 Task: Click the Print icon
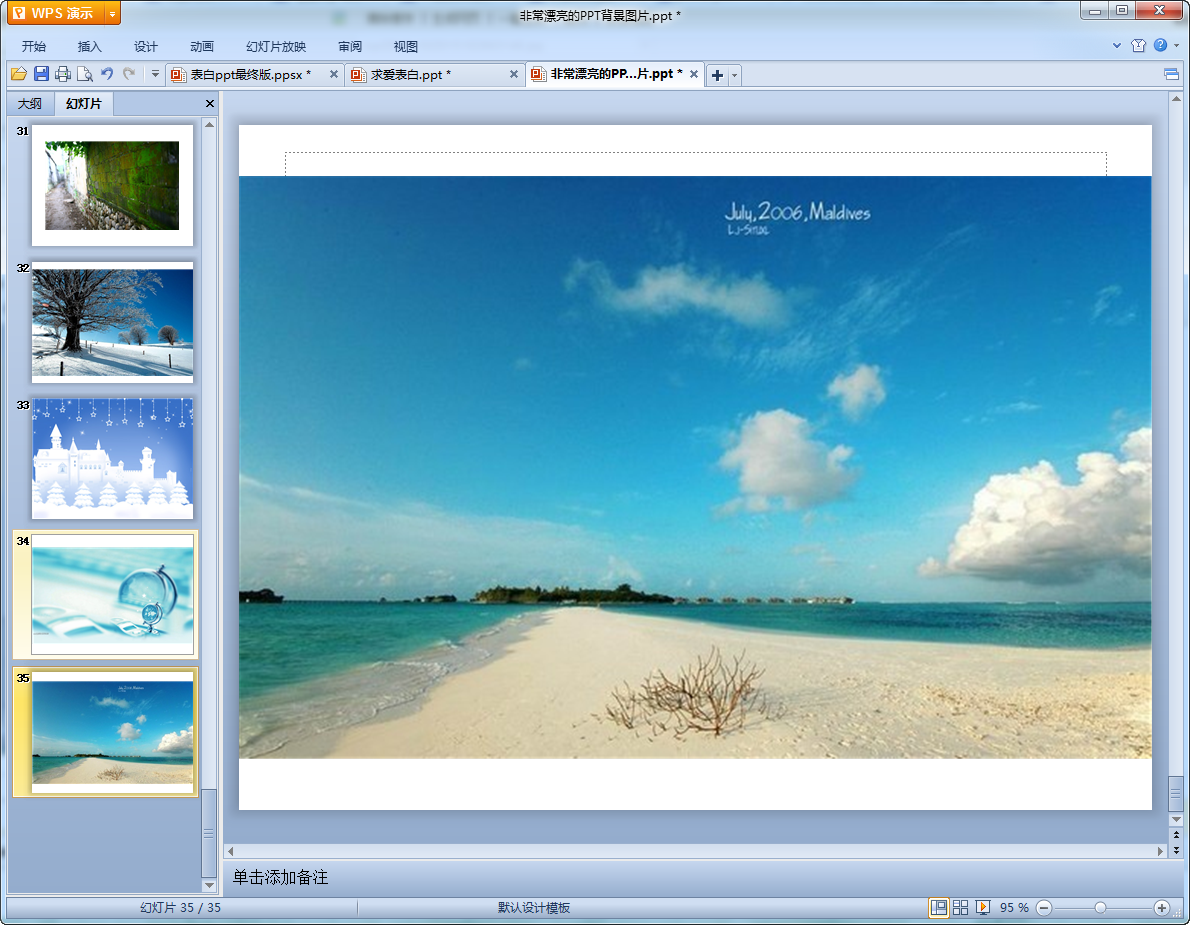click(x=63, y=74)
